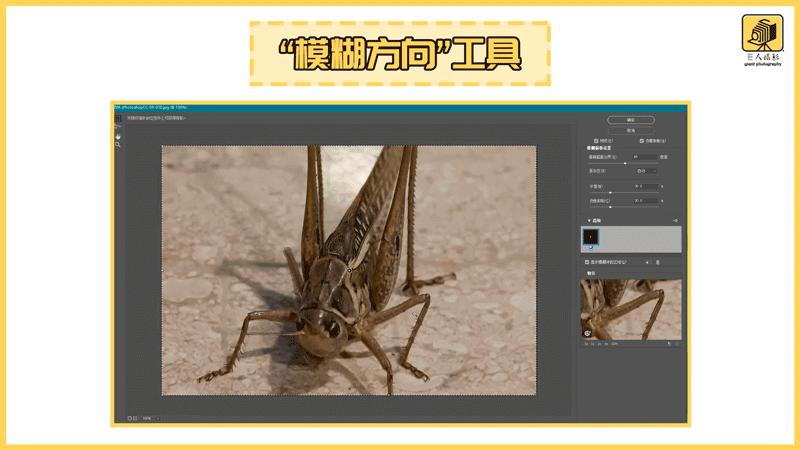Toggle the blur trace thumbnail checkbox
The image size is (800, 450).
pyautogui.click(x=591, y=247)
